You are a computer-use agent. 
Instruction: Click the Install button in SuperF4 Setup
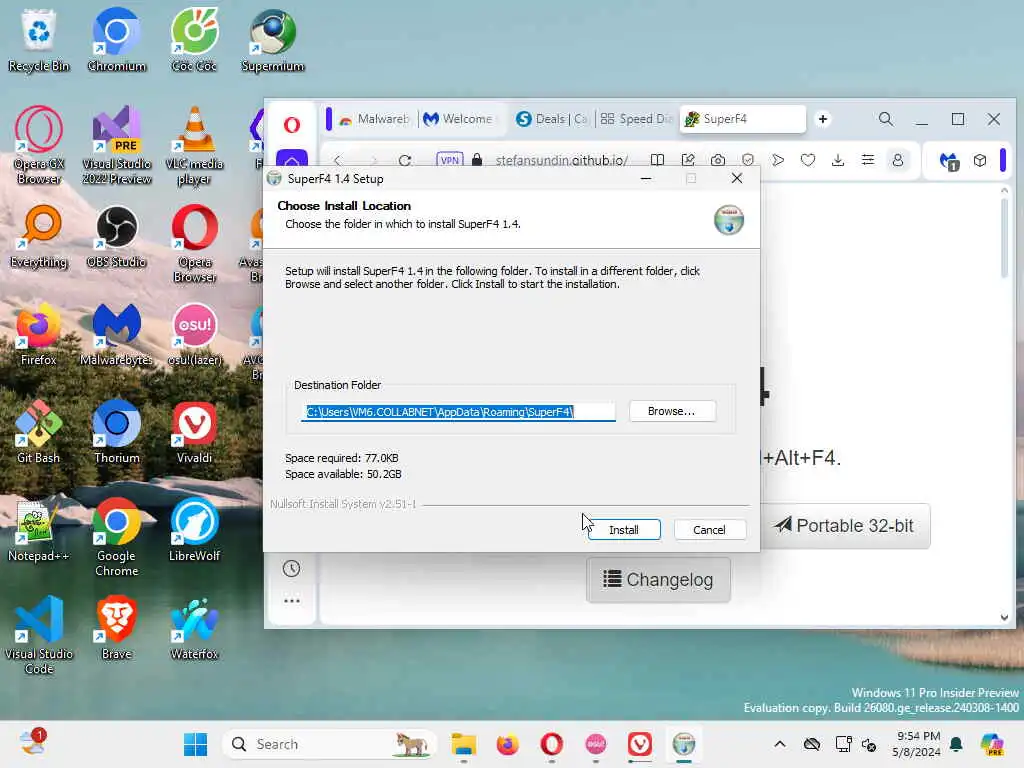[624, 530]
